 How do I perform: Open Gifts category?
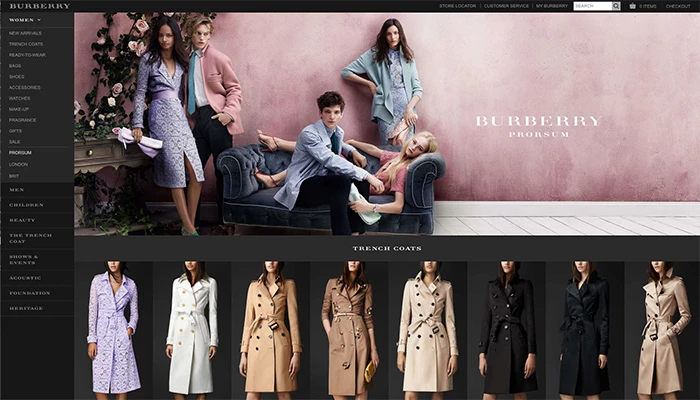[x=15, y=131]
